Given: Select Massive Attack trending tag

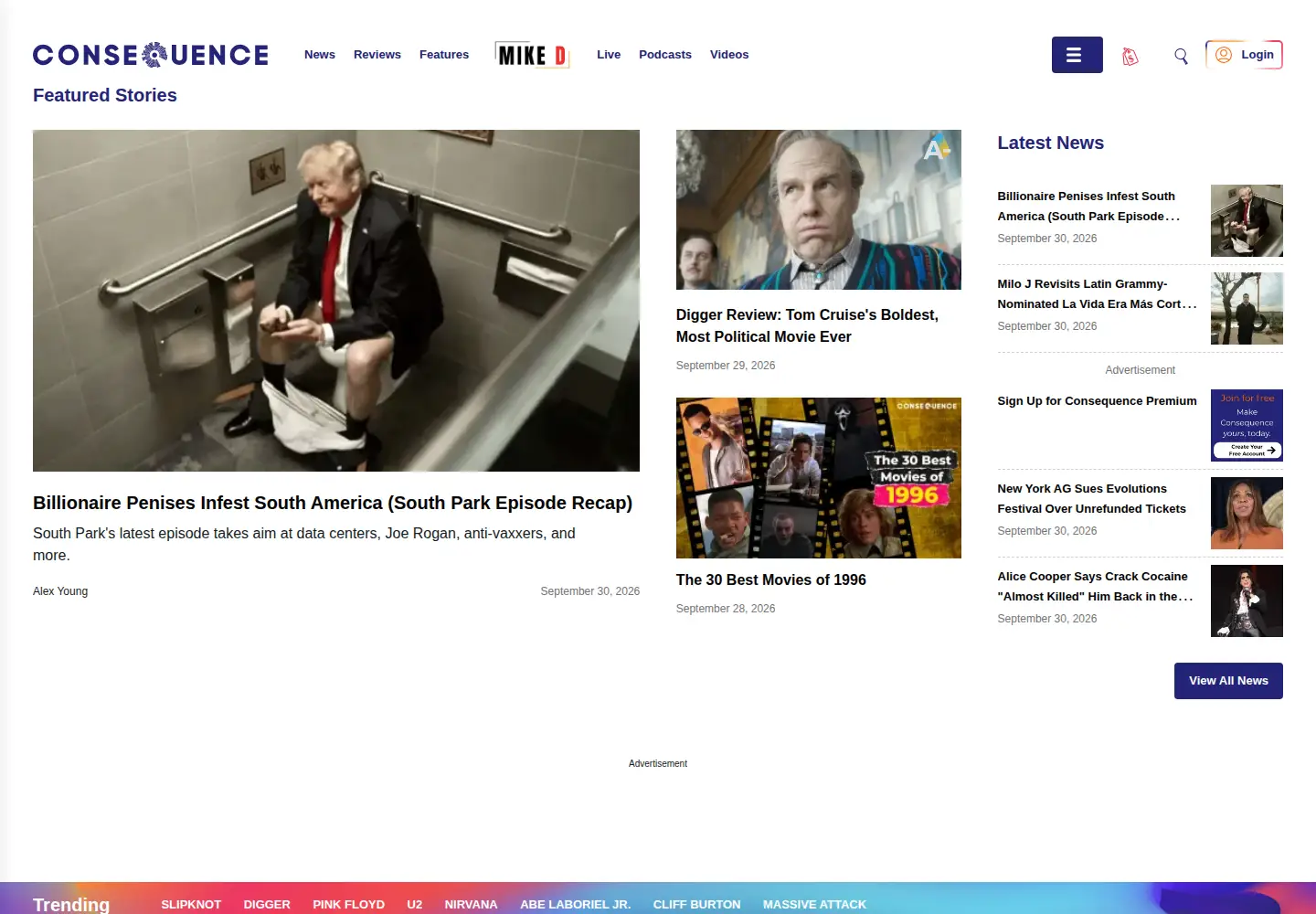Looking at the screenshot, I should click(x=814, y=904).
